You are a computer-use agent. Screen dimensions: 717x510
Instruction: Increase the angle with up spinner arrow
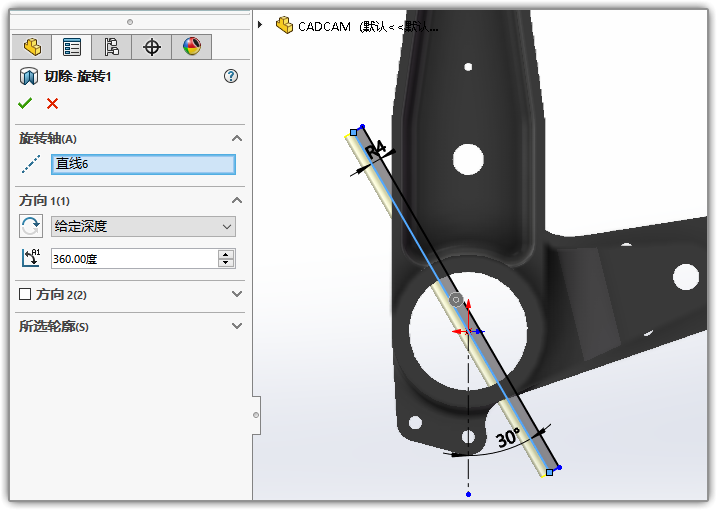[x=226, y=254]
